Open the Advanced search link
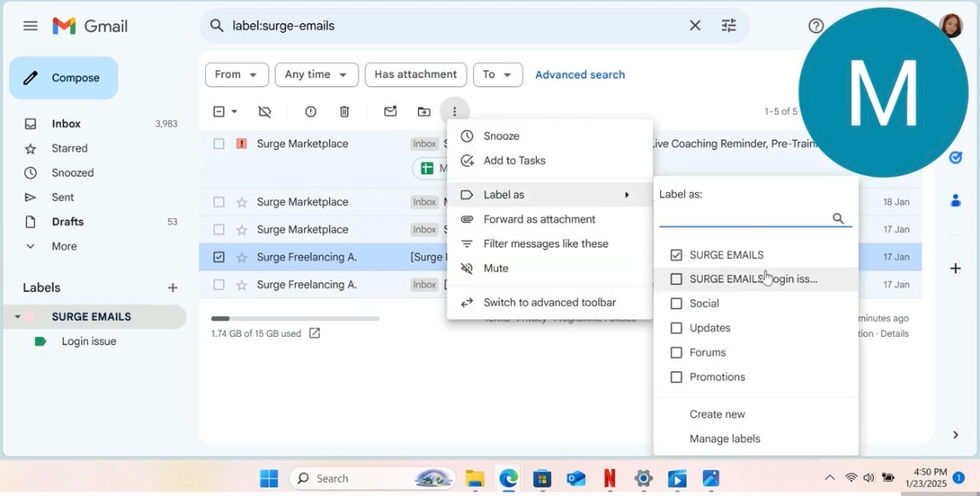 tap(580, 75)
